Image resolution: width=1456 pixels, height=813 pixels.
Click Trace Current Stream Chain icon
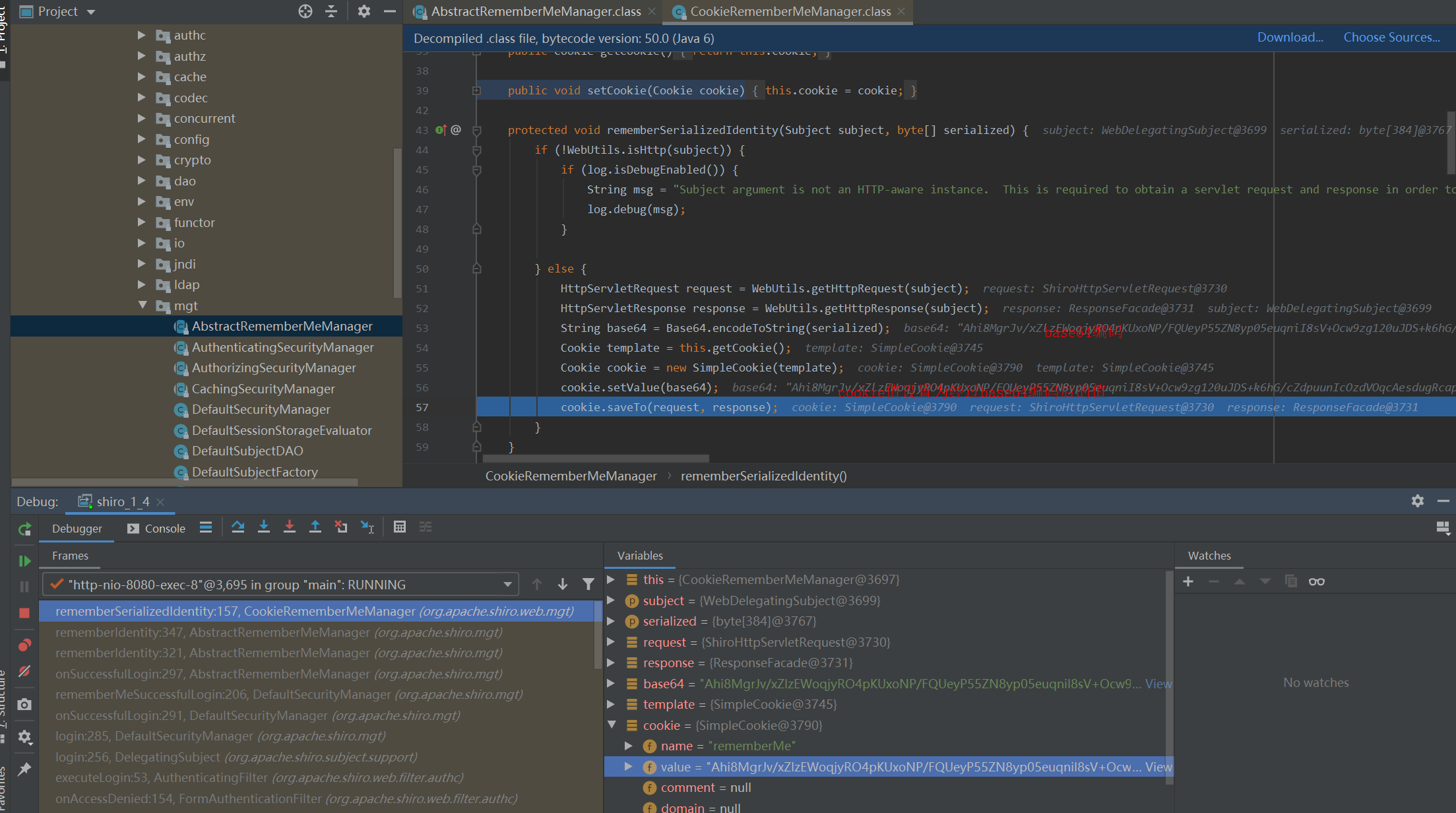(x=426, y=527)
